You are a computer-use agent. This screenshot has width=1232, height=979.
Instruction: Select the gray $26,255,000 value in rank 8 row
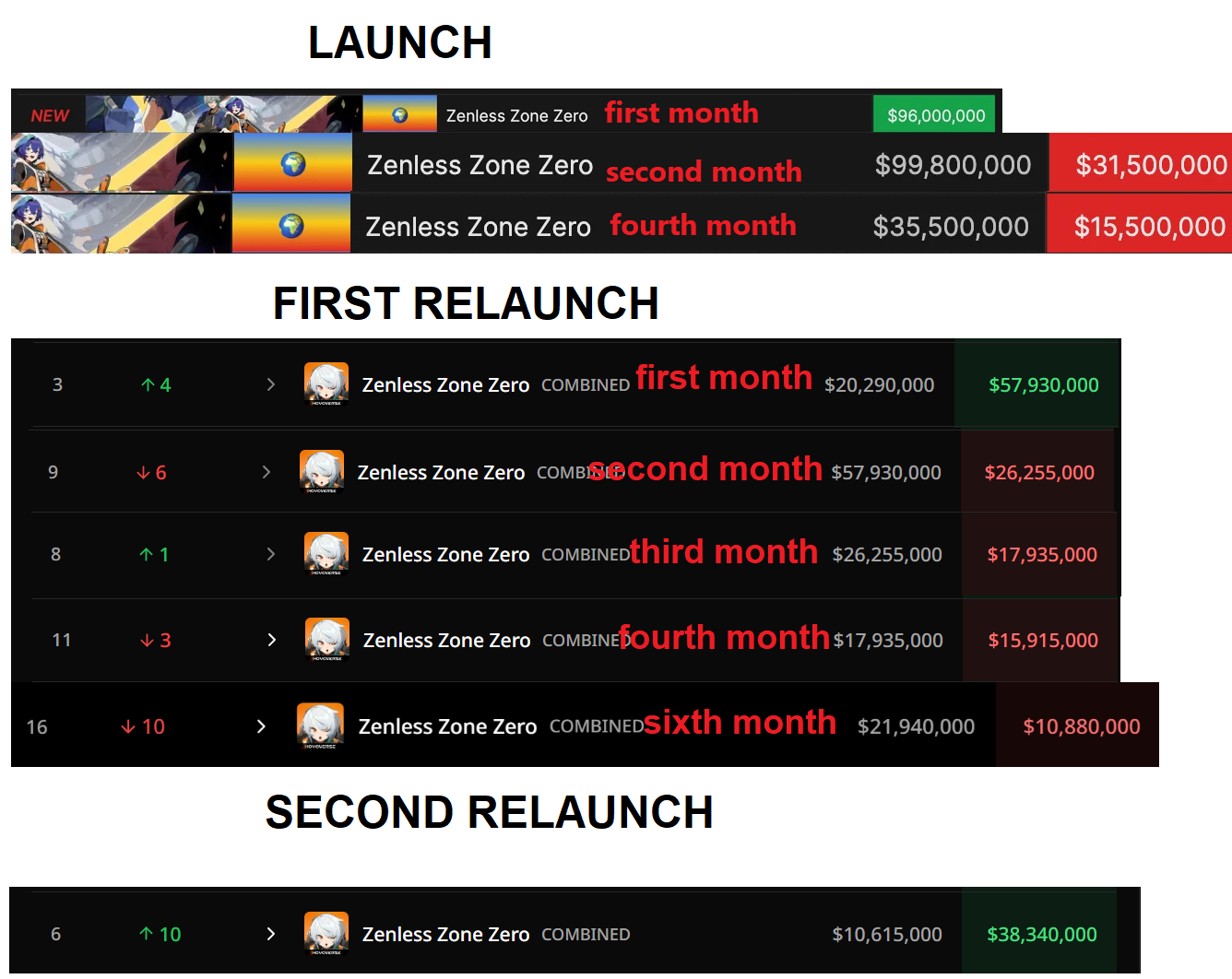coord(887,555)
